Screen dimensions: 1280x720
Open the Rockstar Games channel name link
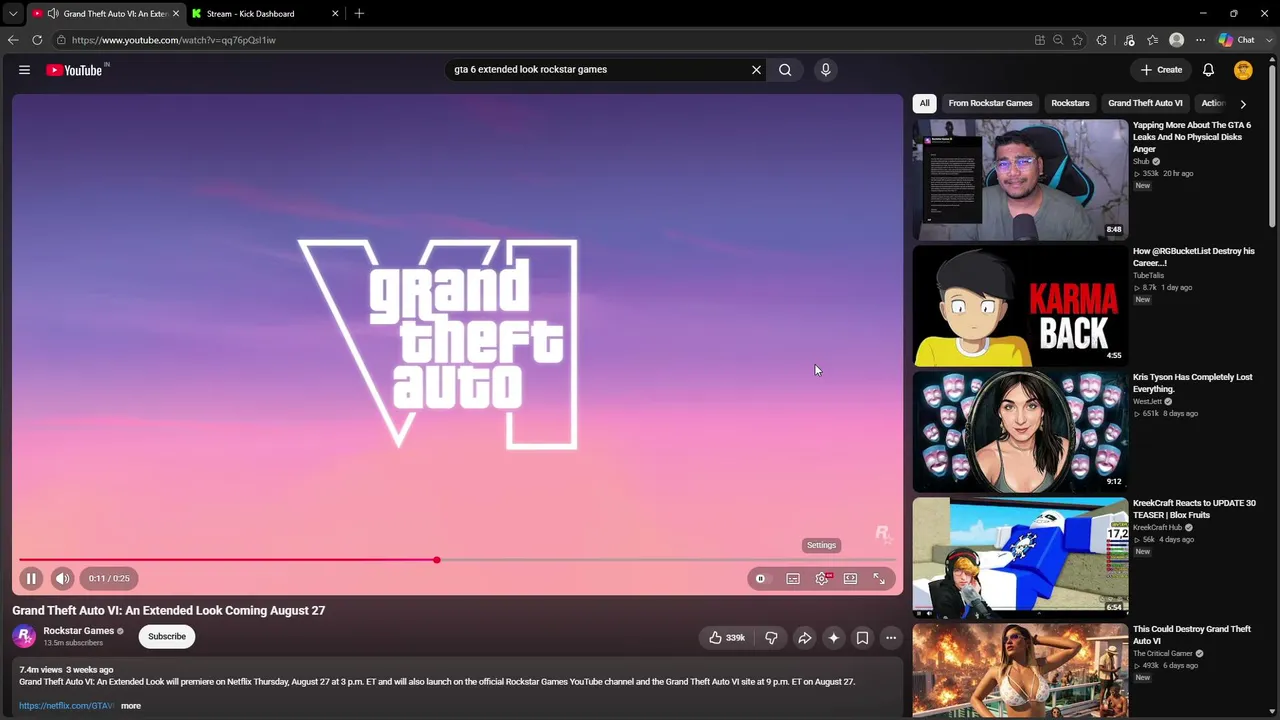pos(78,631)
